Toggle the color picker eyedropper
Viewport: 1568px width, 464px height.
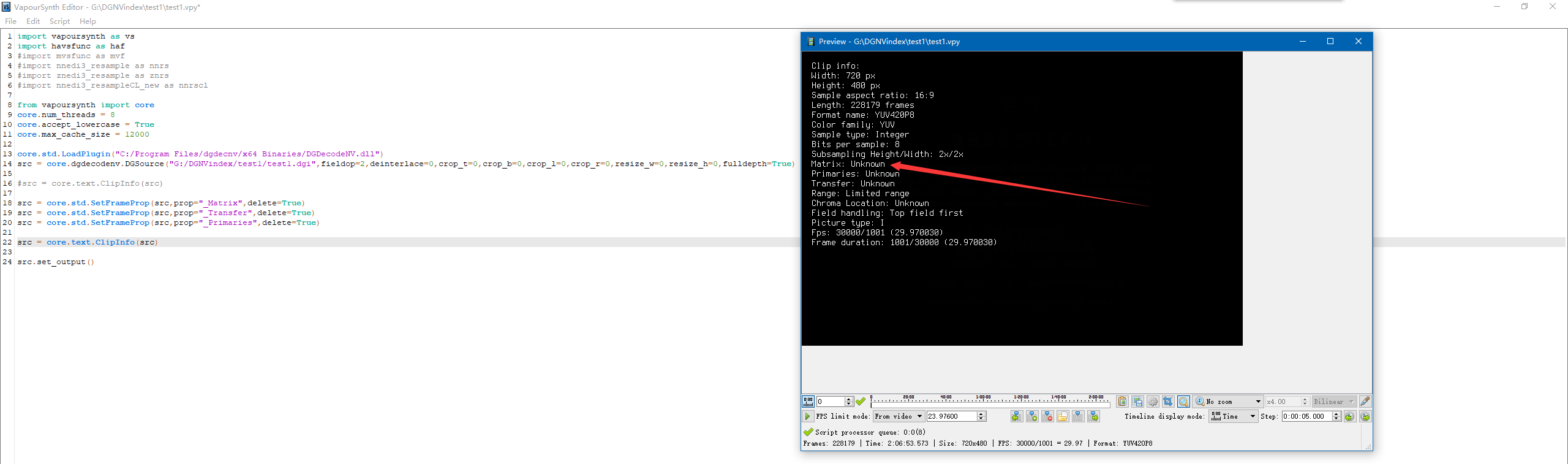[x=1365, y=401]
